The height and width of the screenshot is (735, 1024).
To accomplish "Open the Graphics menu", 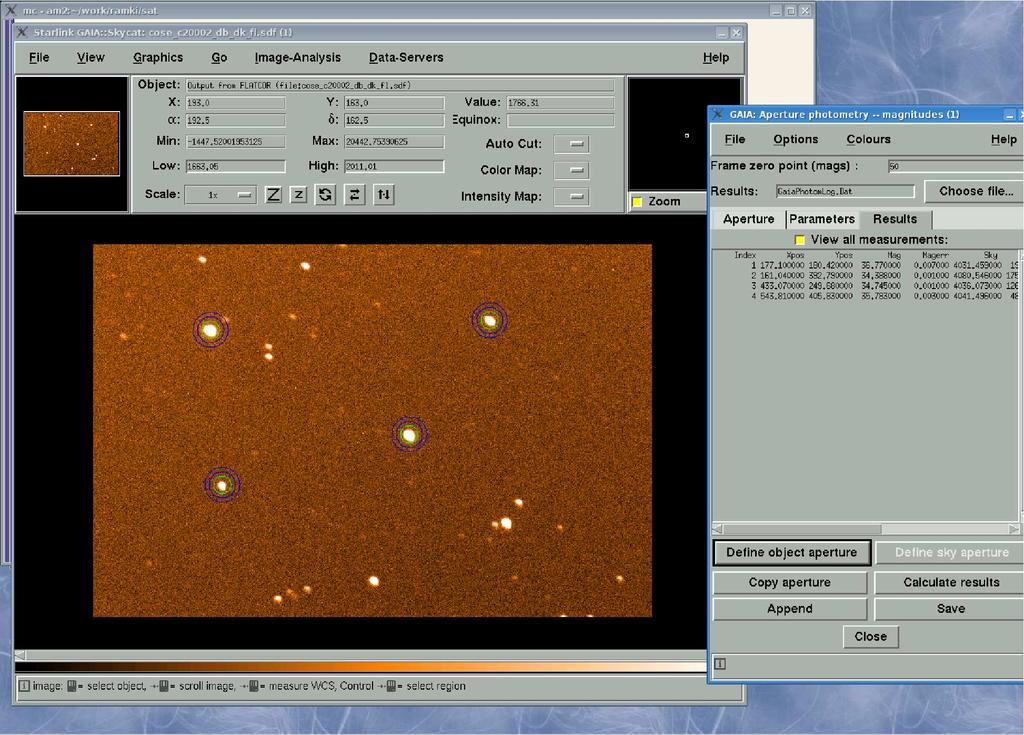I will click(158, 57).
